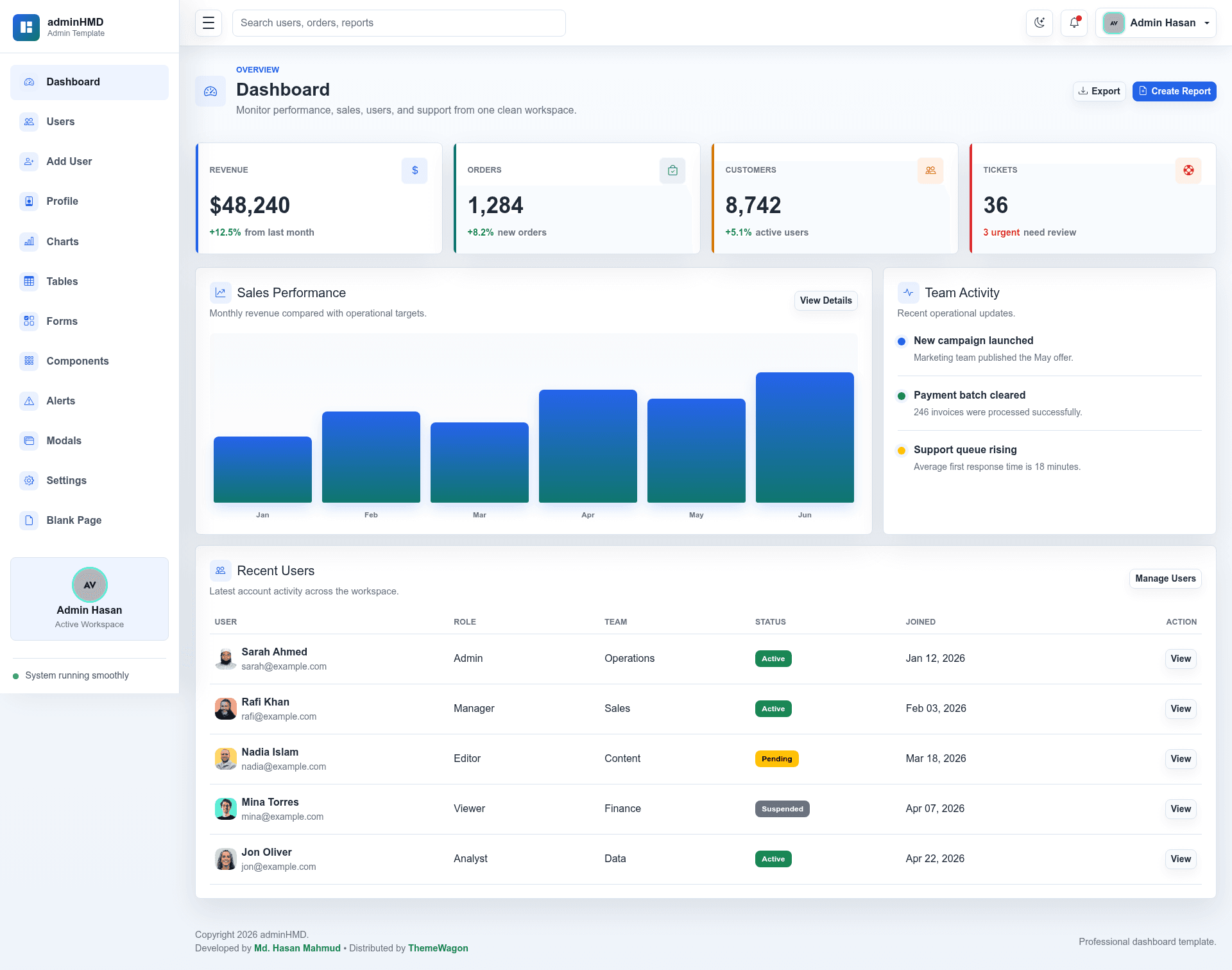The height and width of the screenshot is (970, 1232).
Task: Open Charts in the sidebar
Action: click(89, 242)
